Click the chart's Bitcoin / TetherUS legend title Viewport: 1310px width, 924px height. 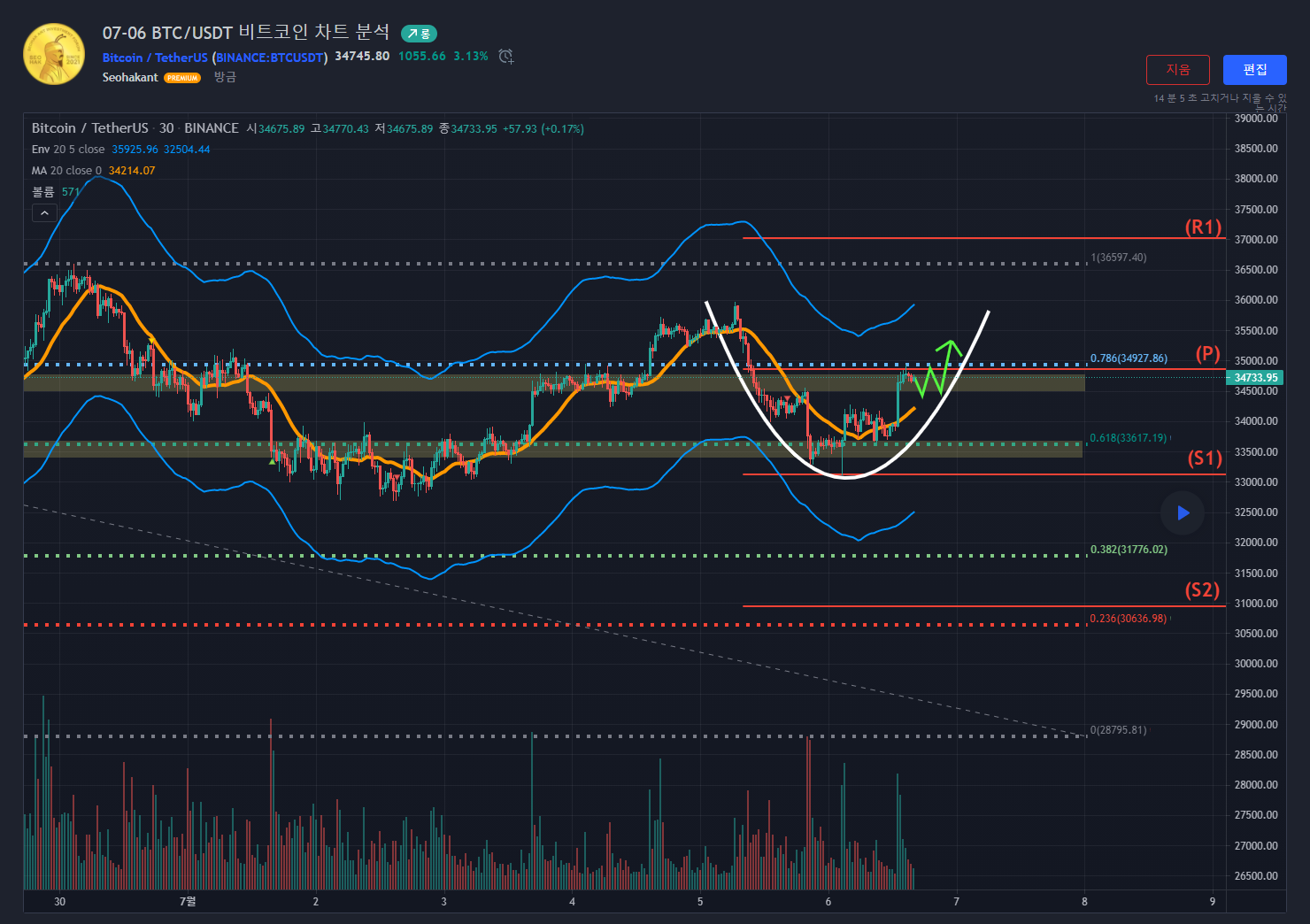click(89, 128)
